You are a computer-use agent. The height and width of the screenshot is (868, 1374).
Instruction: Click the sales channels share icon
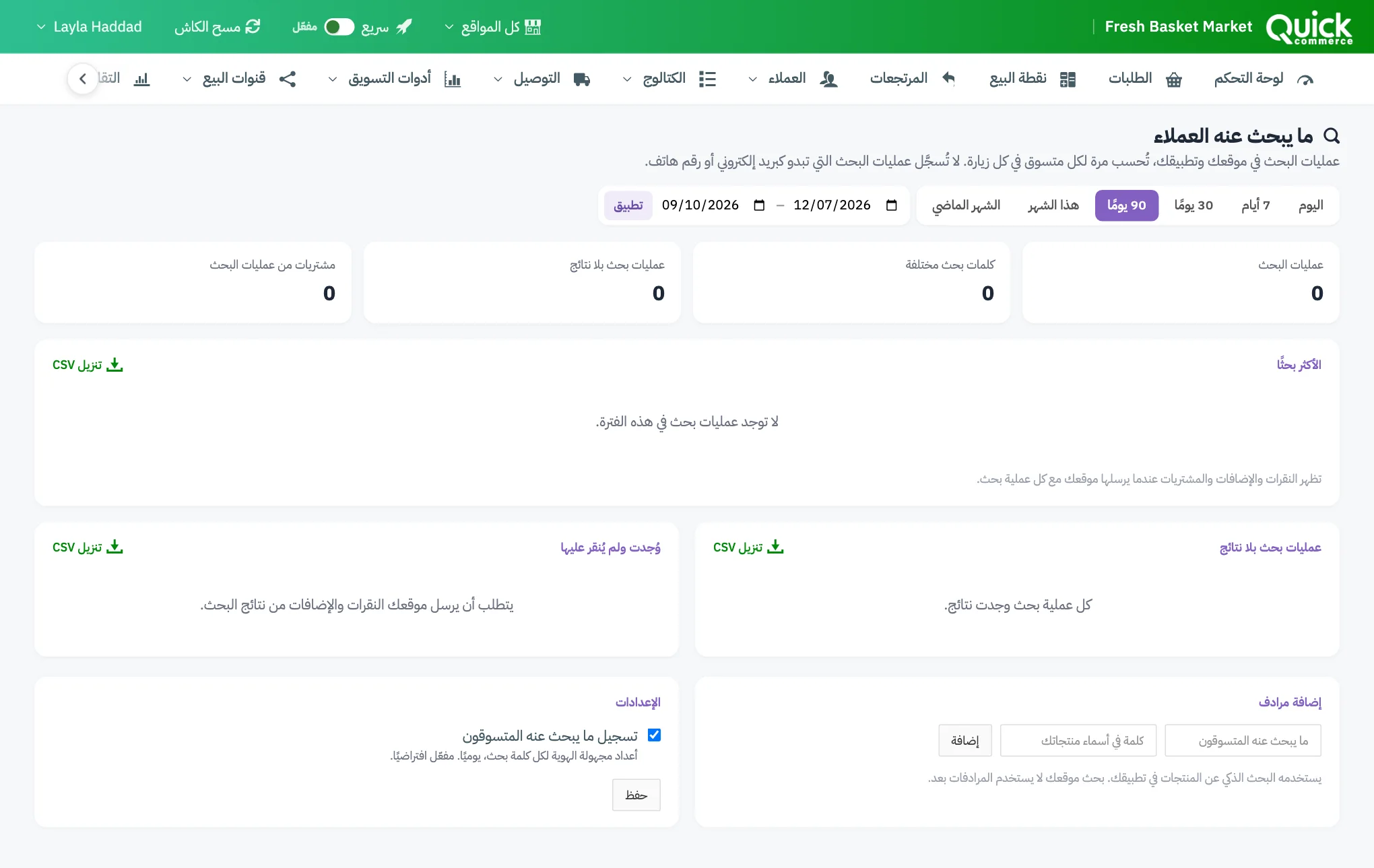pyautogui.click(x=288, y=79)
